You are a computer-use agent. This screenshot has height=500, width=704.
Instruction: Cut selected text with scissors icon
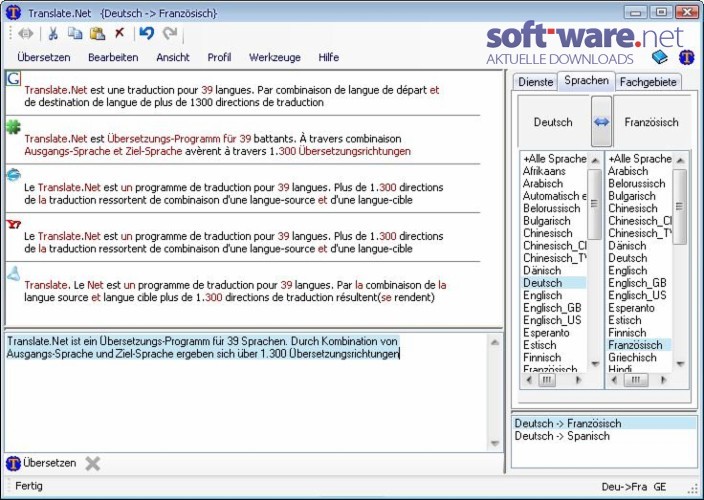click(53, 34)
